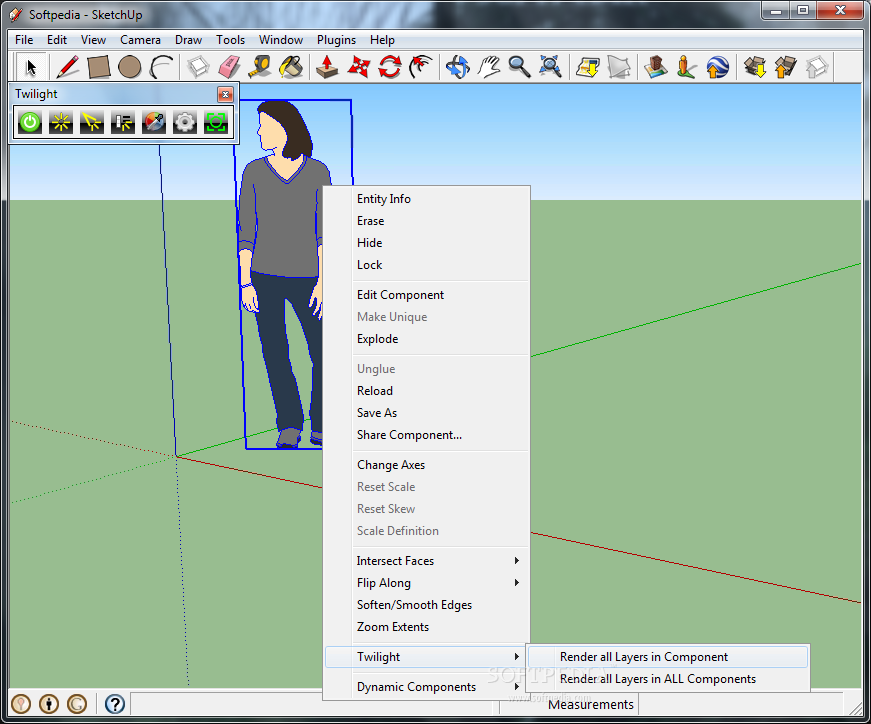Expand the Flip Along submenu
The width and height of the screenshot is (871, 724).
tap(427, 583)
